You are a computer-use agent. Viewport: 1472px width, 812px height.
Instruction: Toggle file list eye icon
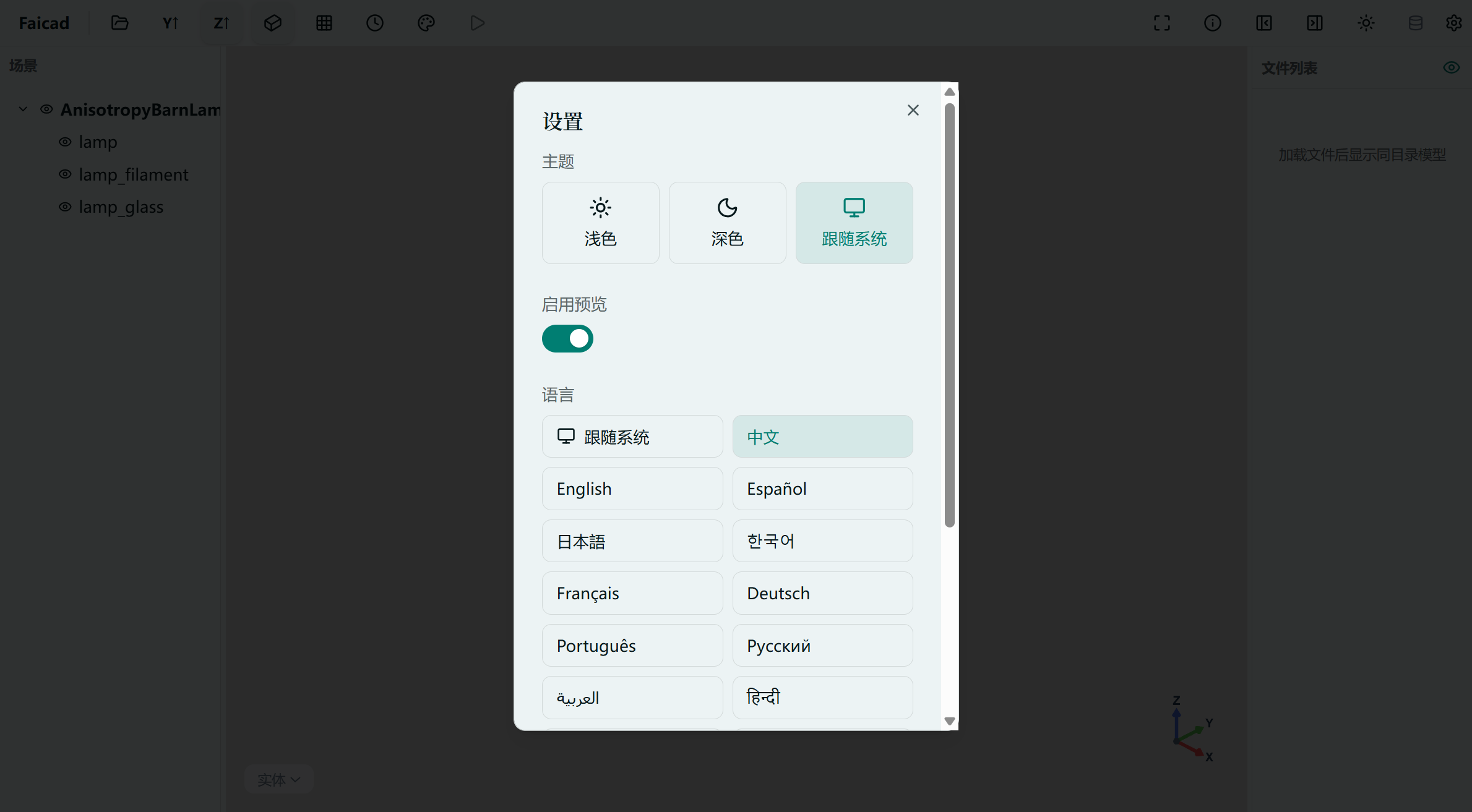coord(1452,67)
